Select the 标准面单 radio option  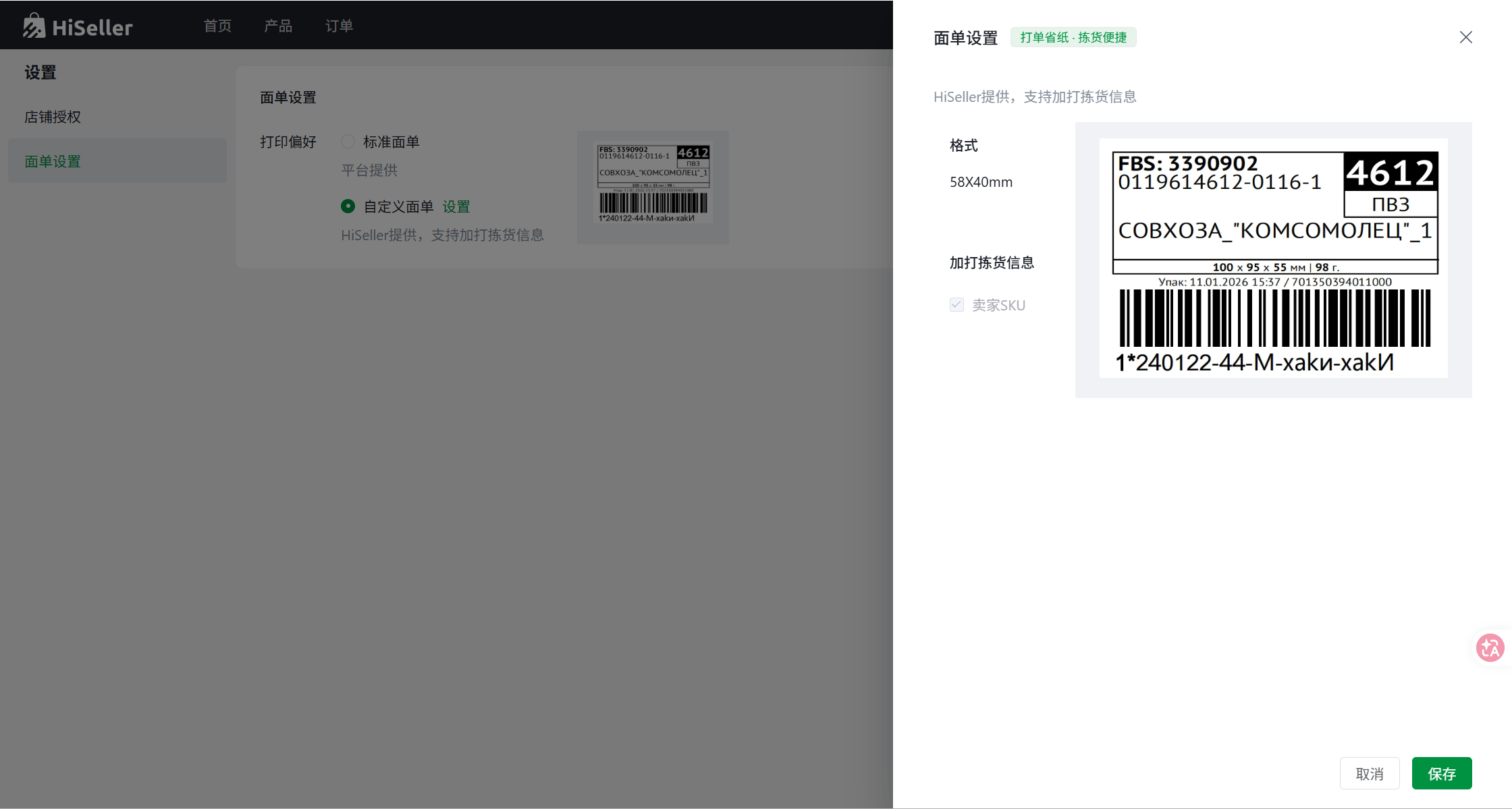click(x=348, y=142)
